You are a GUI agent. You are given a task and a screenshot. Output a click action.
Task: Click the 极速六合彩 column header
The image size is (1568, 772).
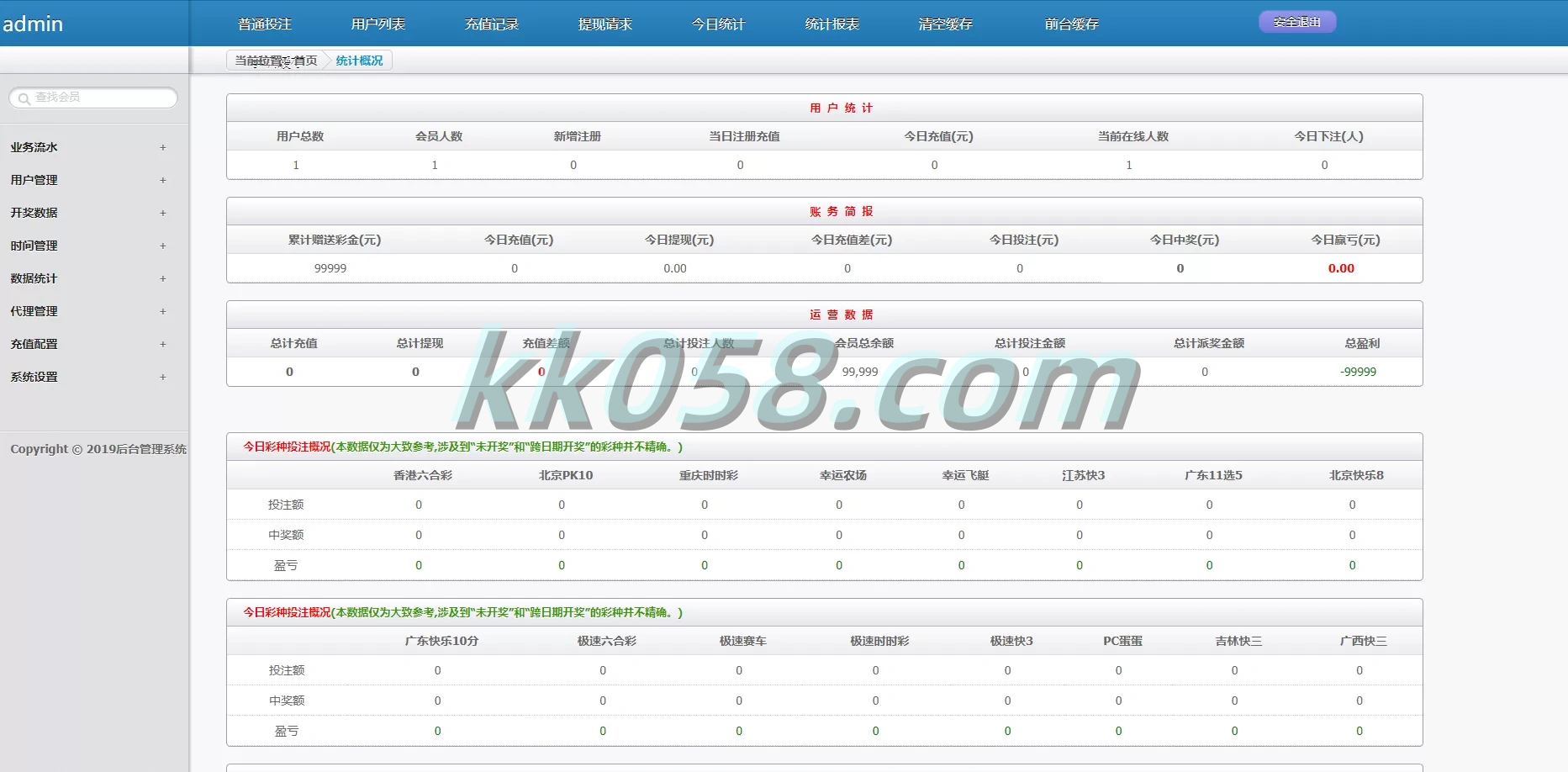point(607,641)
